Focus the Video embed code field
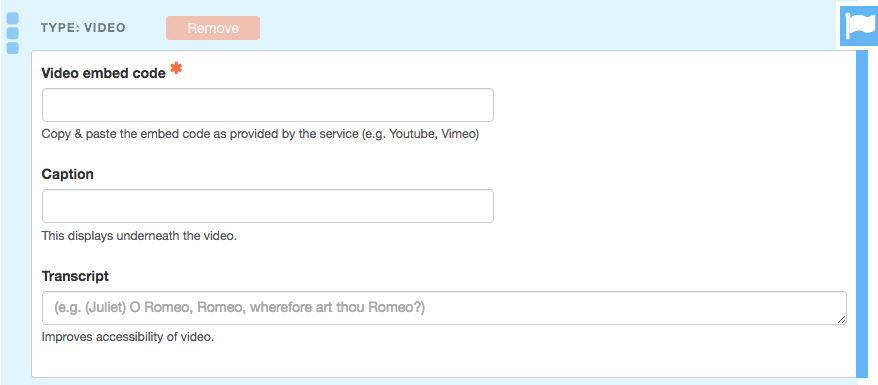The height and width of the screenshot is (385, 878). (268, 105)
